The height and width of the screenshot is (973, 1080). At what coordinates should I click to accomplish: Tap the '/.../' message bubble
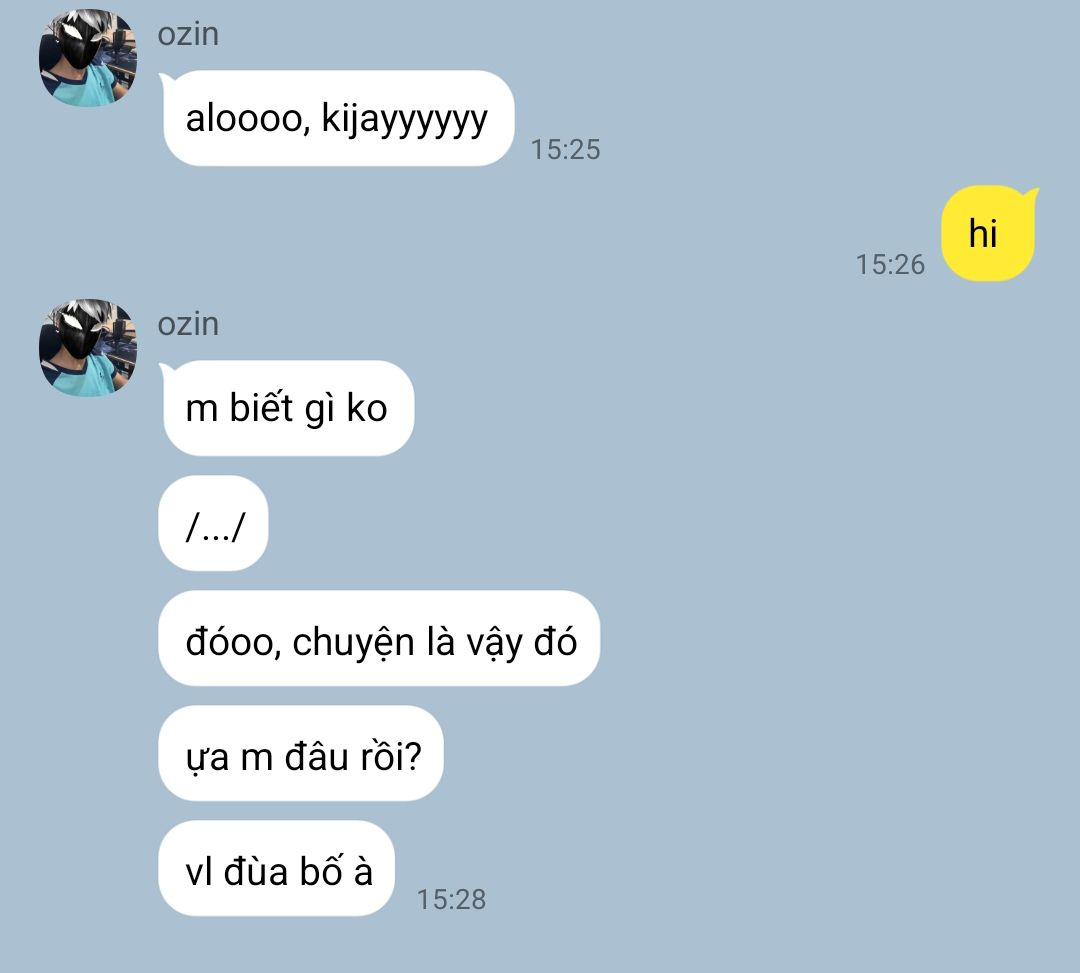(214, 523)
